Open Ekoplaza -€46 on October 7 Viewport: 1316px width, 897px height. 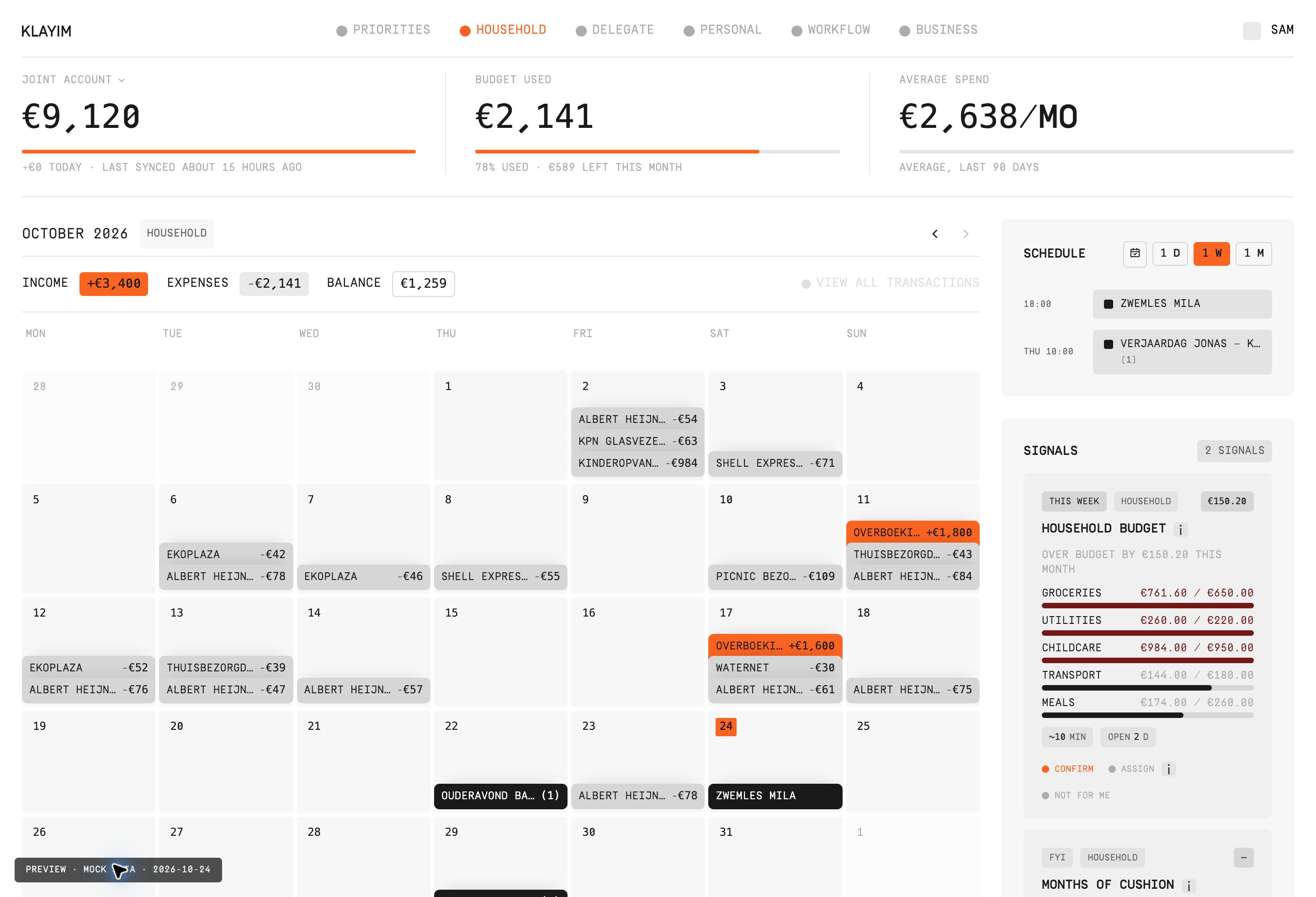click(x=364, y=577)
